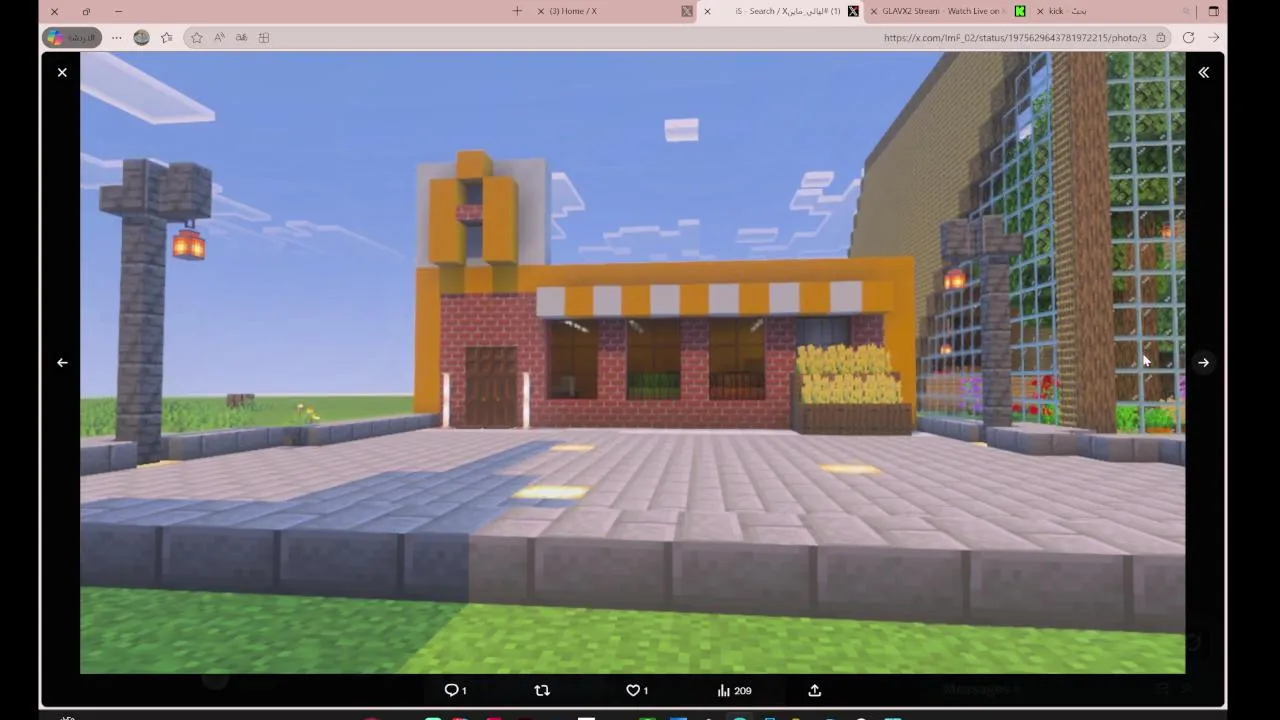Switch to the Search / X tab
The height and width of the screenshot is (720, 1280).
tap(780, 11)
